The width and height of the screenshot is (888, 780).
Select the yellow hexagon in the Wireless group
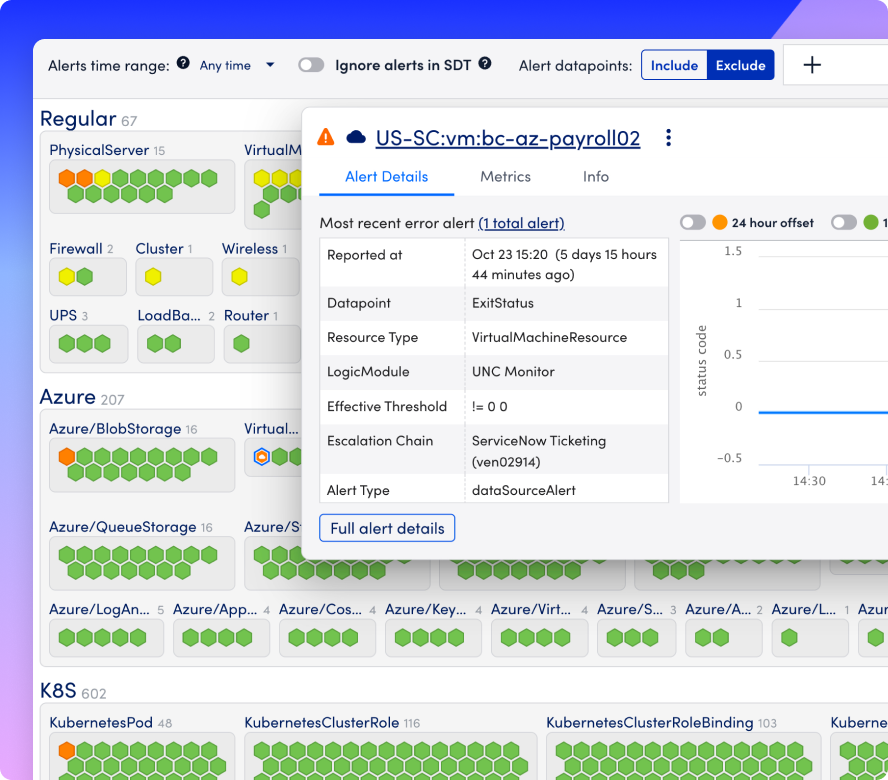click(240, 277)
